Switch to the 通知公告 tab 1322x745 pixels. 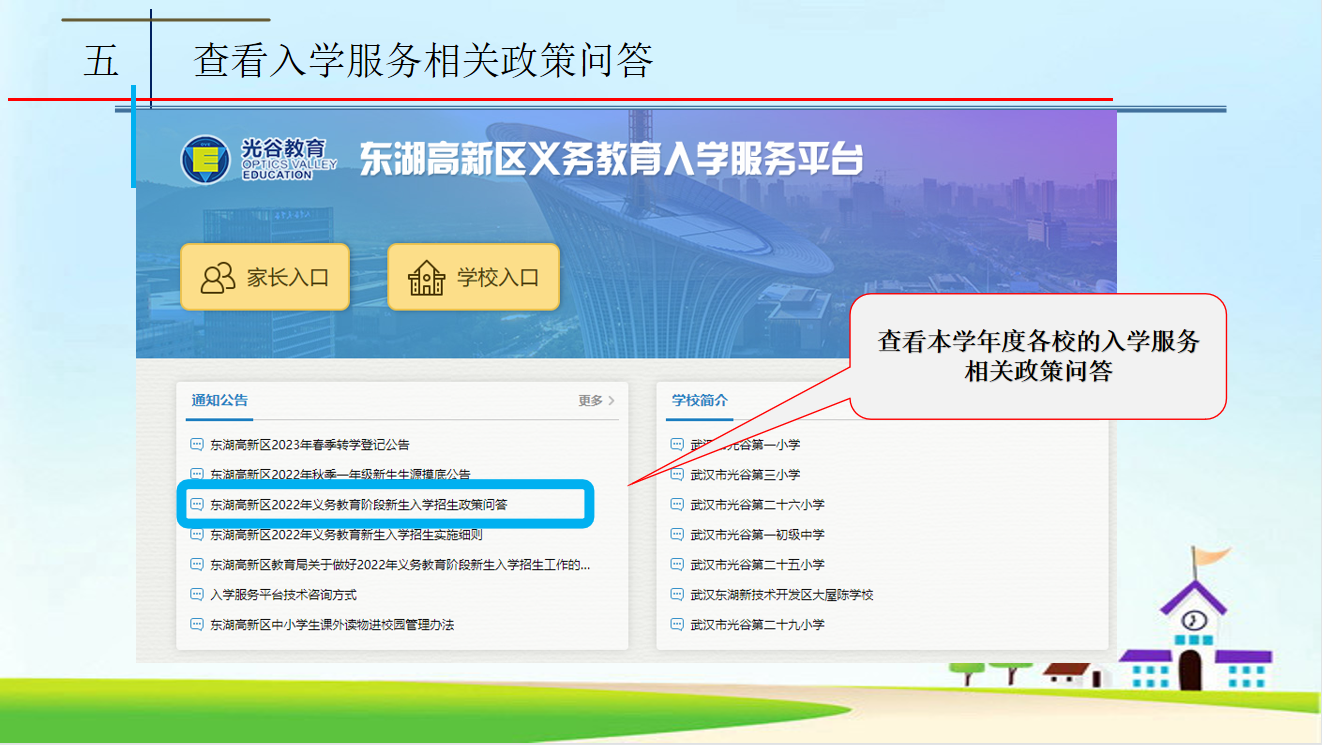220,401
